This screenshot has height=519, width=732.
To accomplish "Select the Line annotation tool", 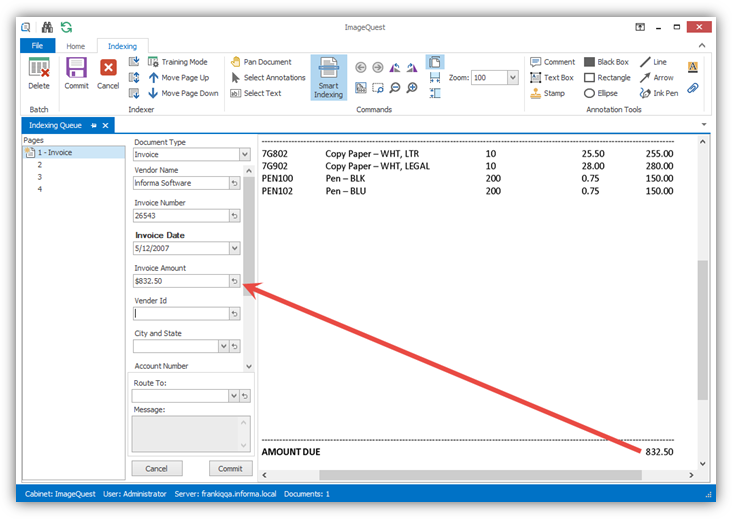I will click(653, 62).
